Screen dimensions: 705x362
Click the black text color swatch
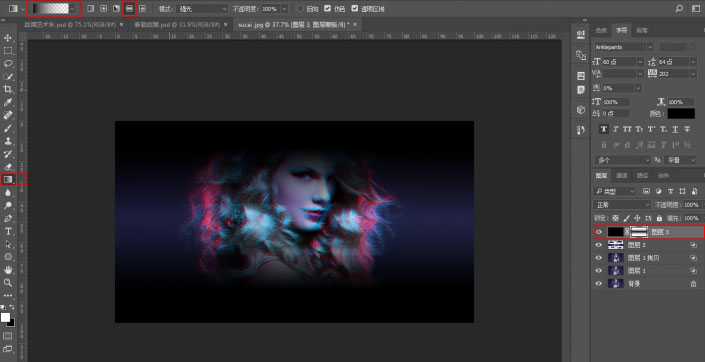681,114
